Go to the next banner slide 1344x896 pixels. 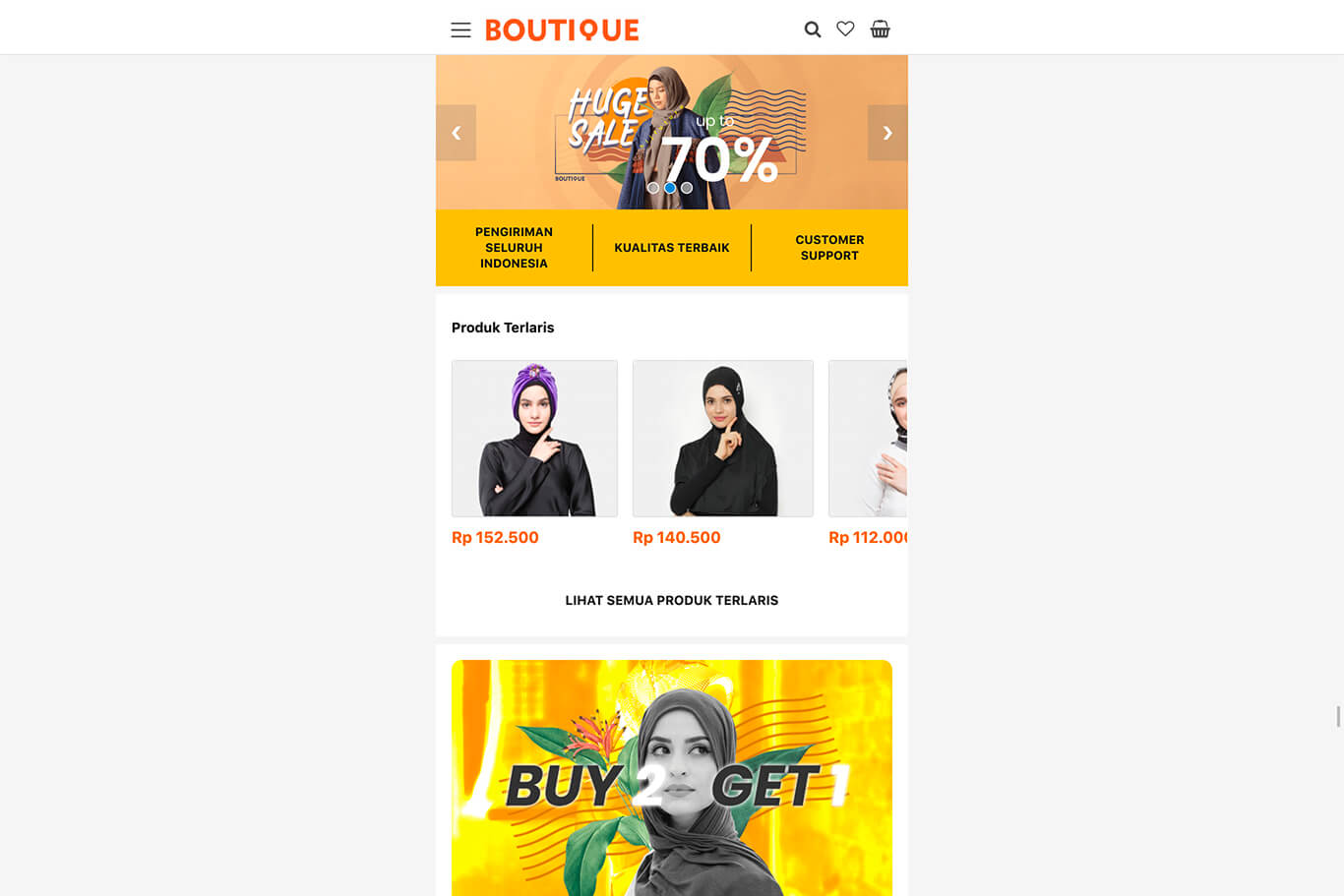click(x=887, y=133)
